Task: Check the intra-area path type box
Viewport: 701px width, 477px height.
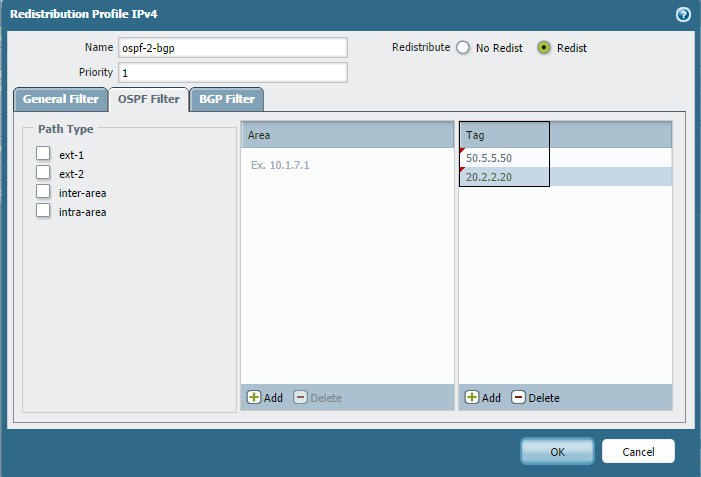Action: pyautogui.click(x=43, y=210)
